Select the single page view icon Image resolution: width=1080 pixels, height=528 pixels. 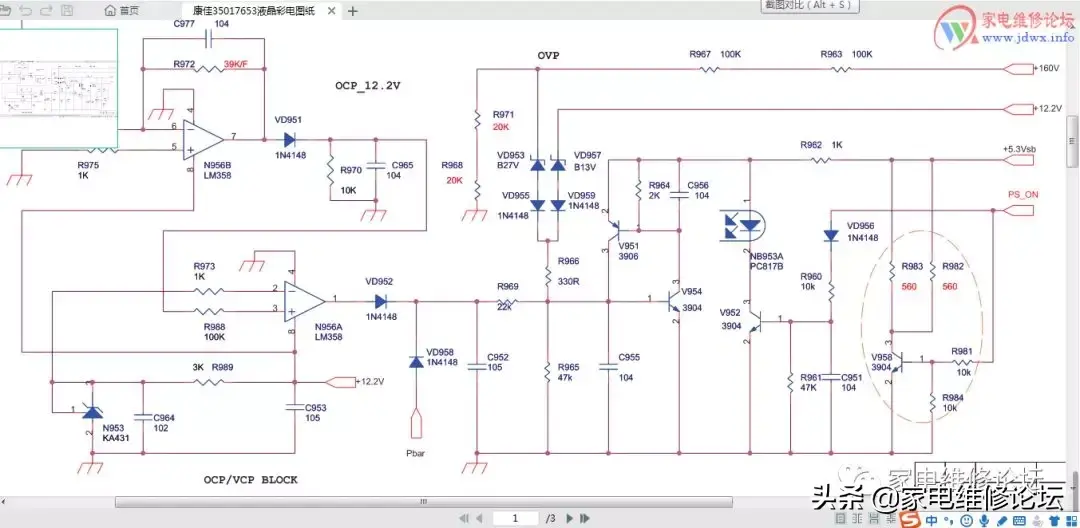(x=840, y=519)
